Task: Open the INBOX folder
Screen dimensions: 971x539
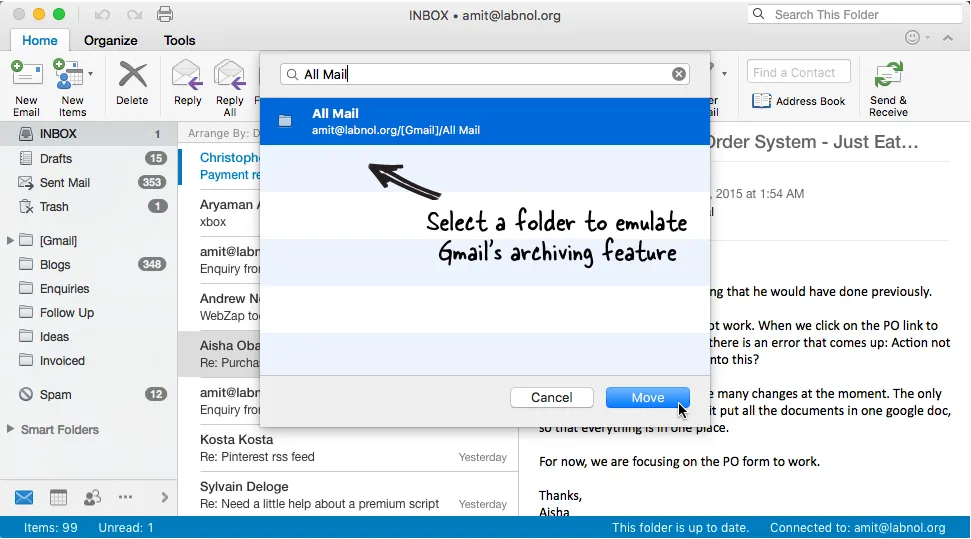Action: 89,134
